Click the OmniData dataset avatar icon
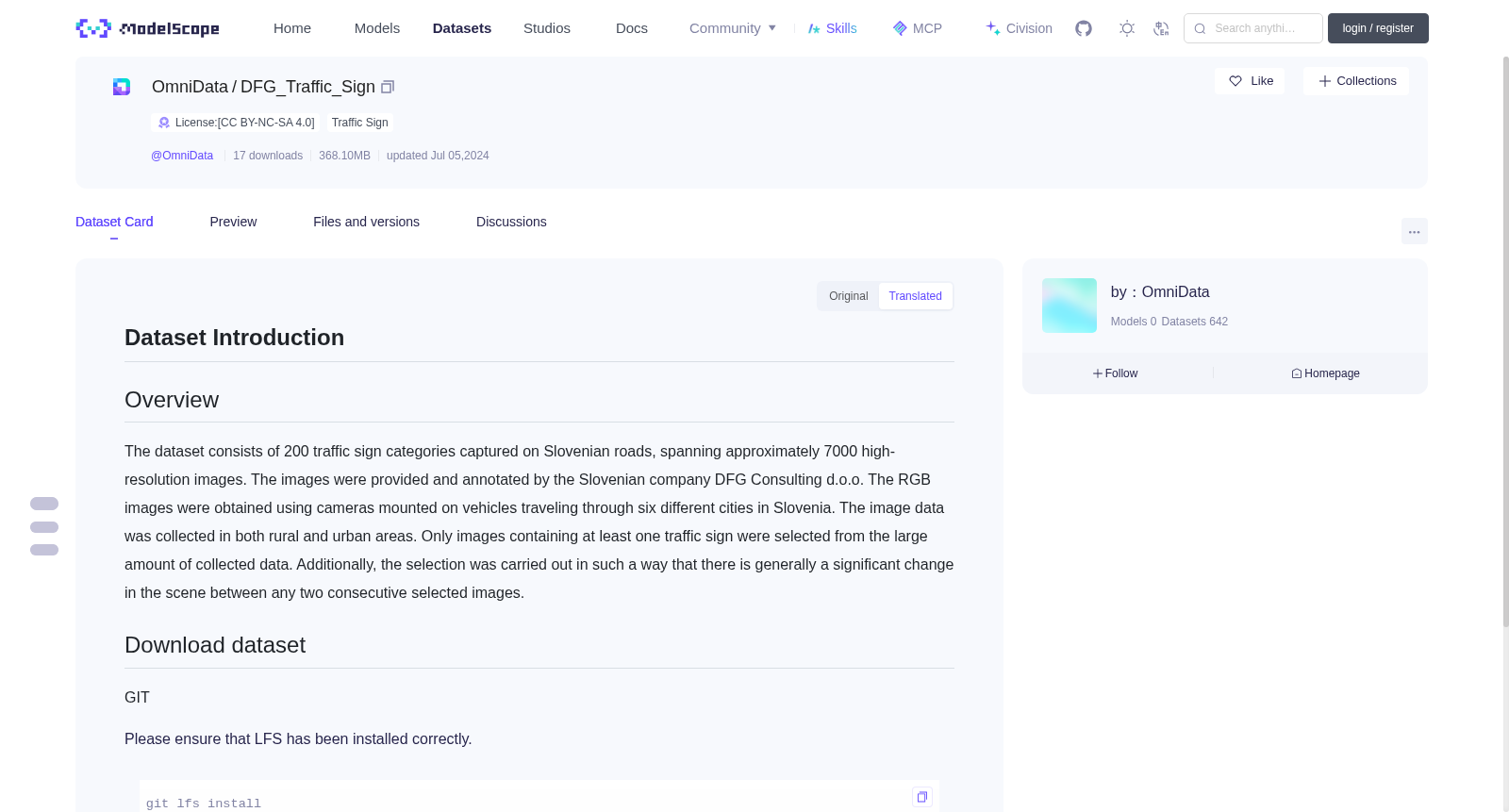This screenshot has width=1509, height=812. [122, 87]
